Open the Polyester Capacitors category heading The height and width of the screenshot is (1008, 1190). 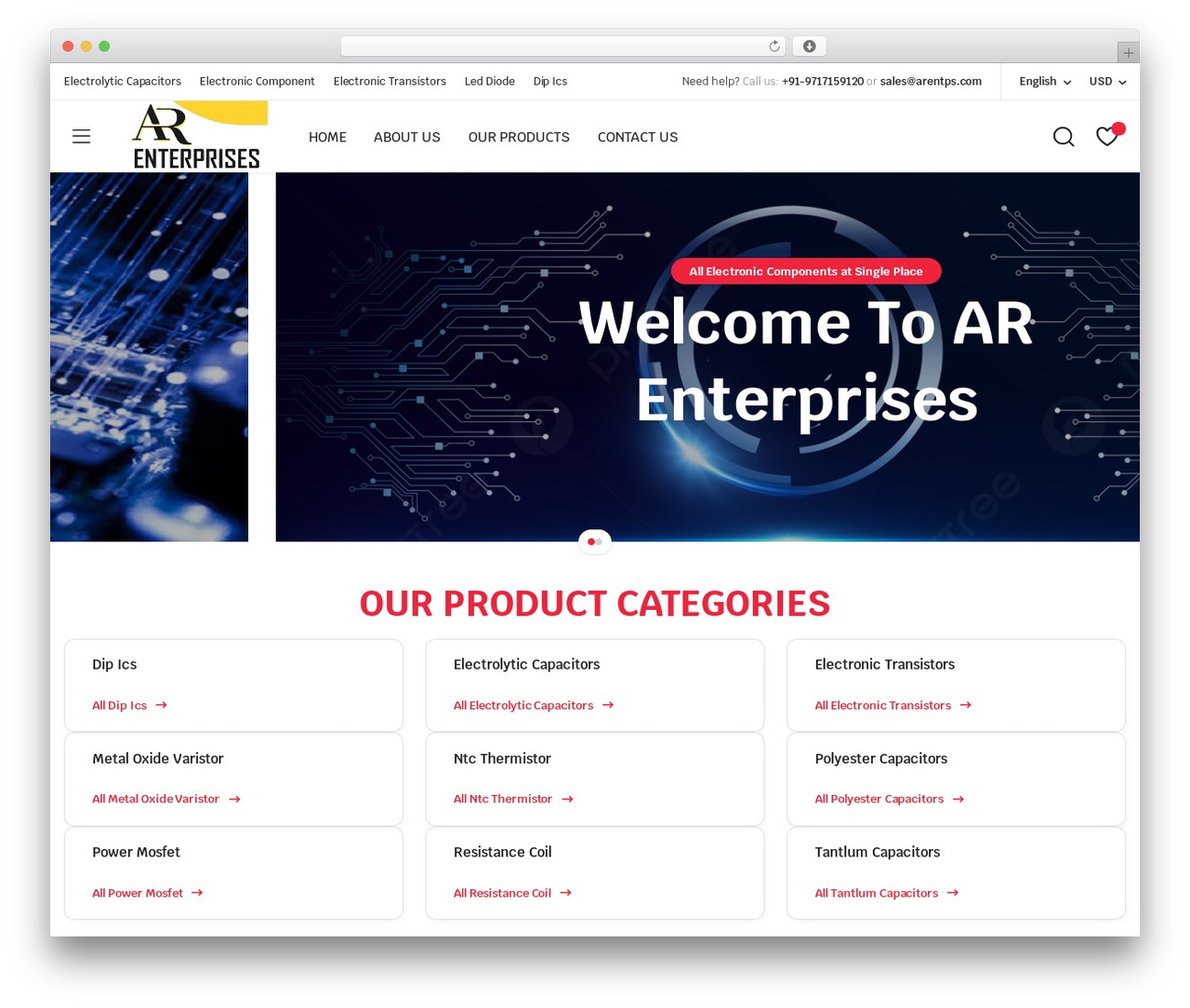pyautogui.click(x=880, y=759)
